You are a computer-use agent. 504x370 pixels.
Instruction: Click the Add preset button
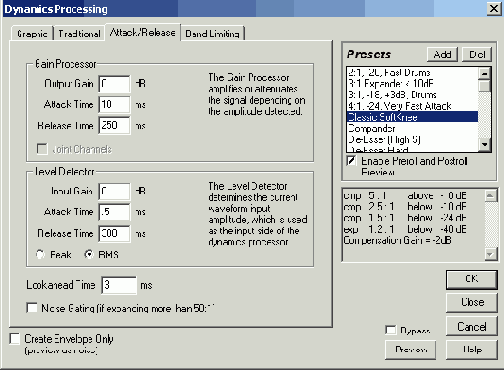pos(442,54)
